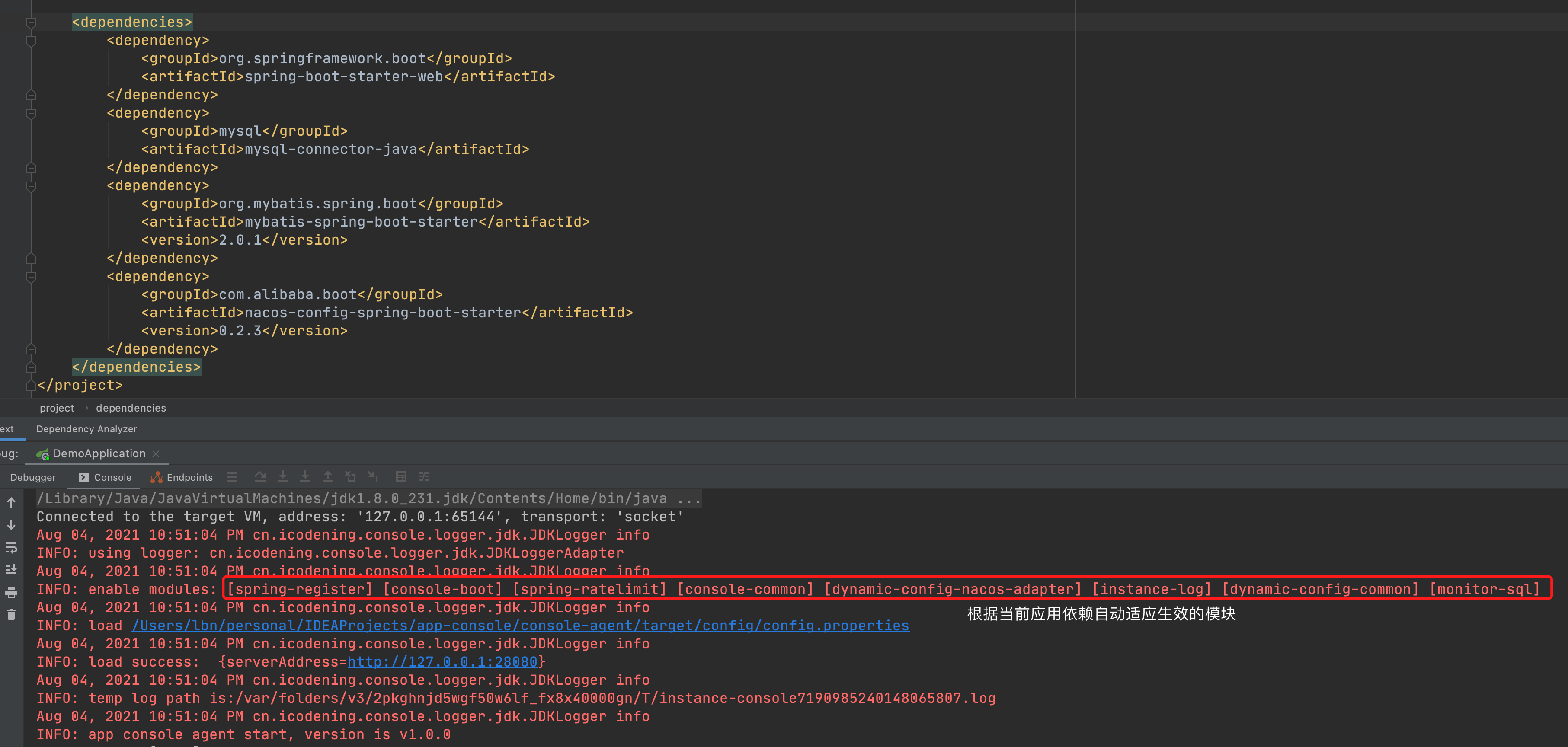
Task: Collapse the mysql dependency opening fold
Action: 31,113
